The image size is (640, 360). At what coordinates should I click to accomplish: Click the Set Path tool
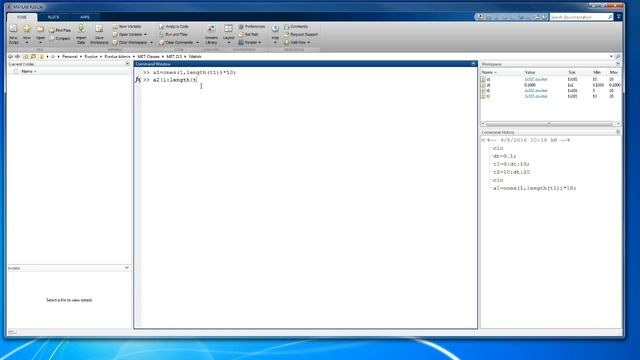coord(249,34)
